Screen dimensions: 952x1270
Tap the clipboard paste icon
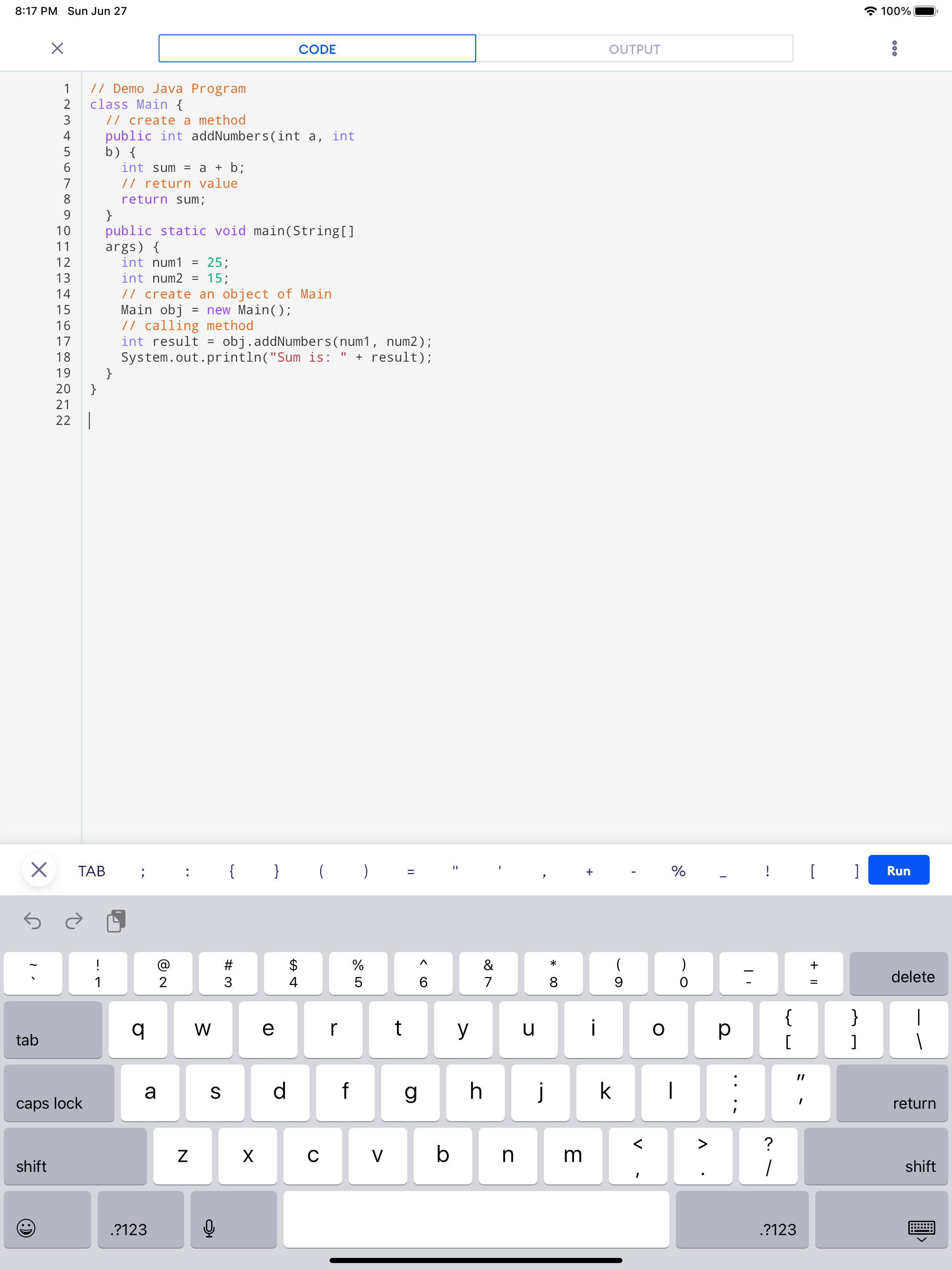[116, 921]
